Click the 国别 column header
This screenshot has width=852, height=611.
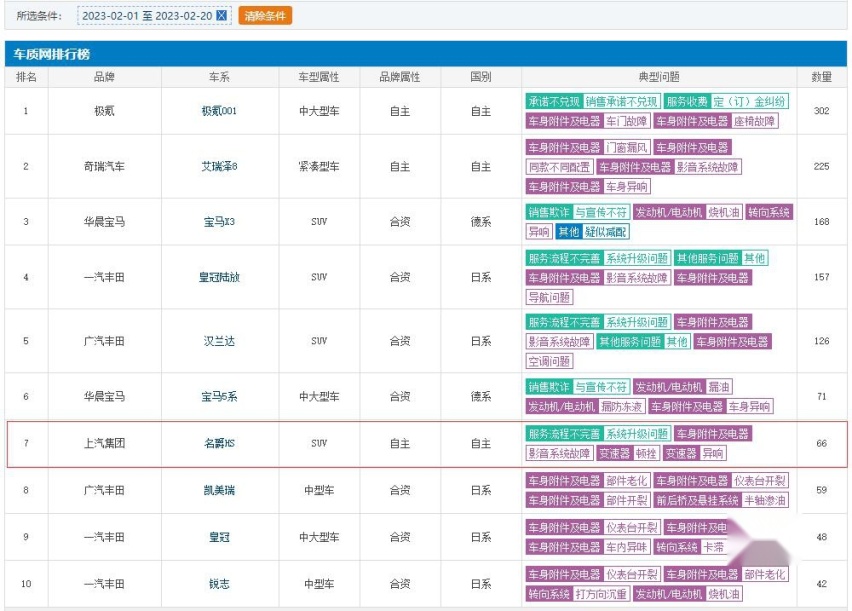pos(481,77)
